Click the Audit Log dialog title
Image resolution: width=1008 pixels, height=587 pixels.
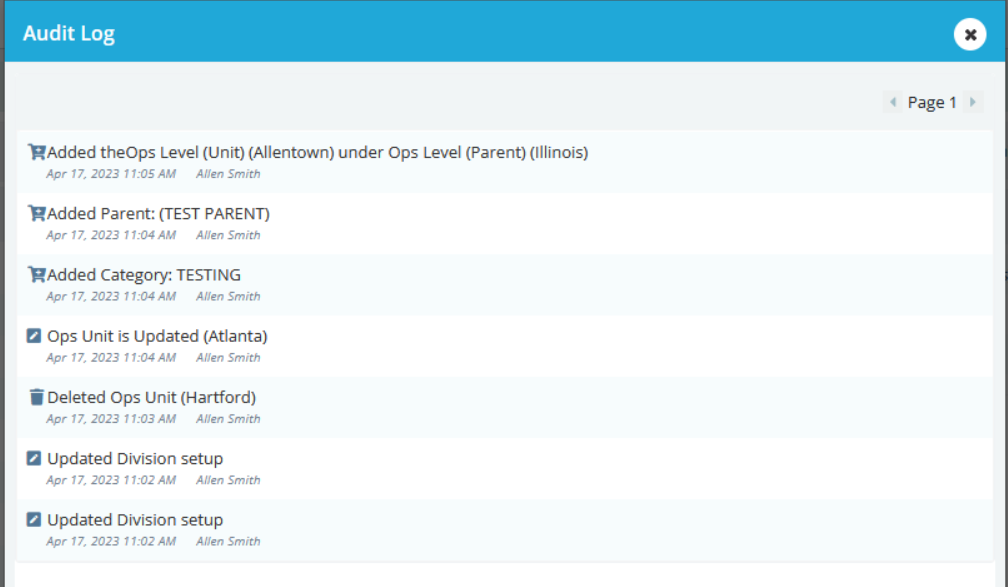point(69,33)
